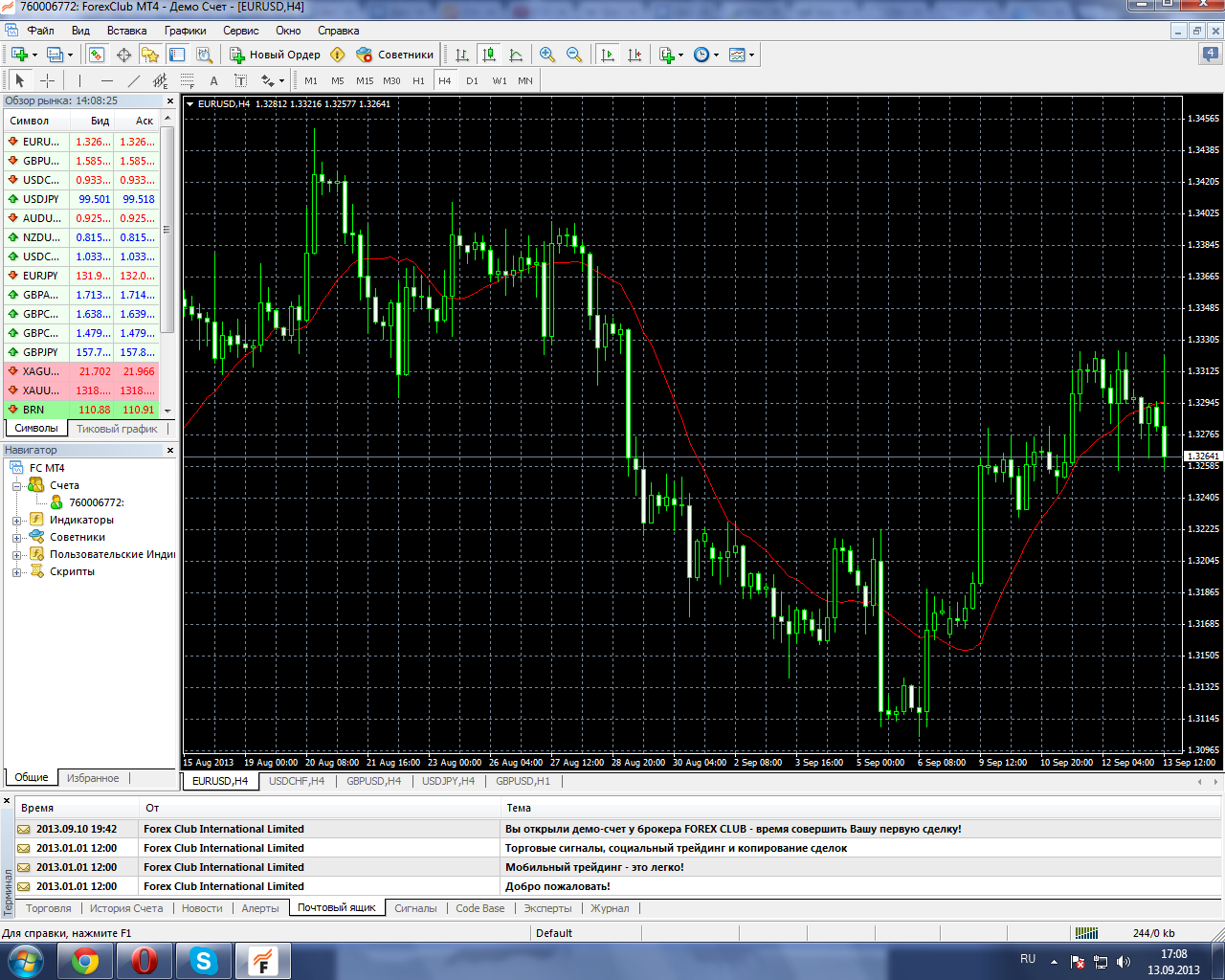Click the chart Templates icon
Image resolution: width=1225 pixels, height=980 pixels.
(737, 55)
